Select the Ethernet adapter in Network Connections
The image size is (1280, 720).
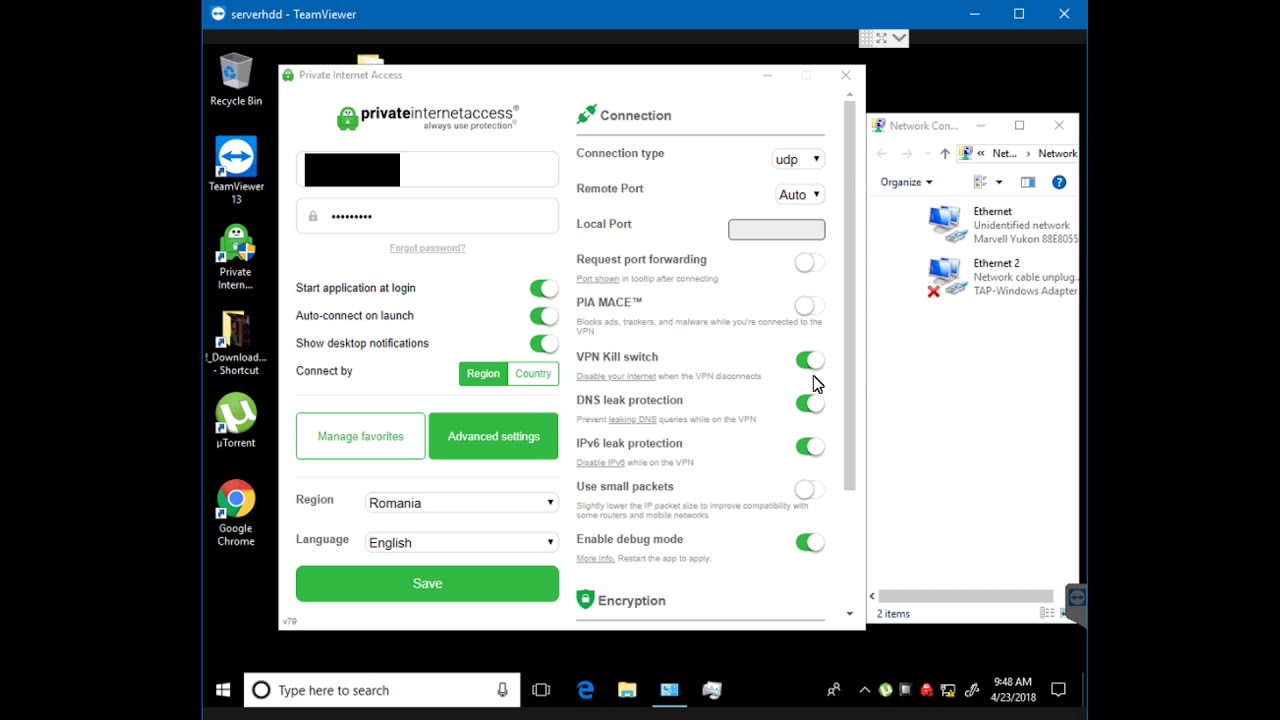click(x=1003, y=225)
